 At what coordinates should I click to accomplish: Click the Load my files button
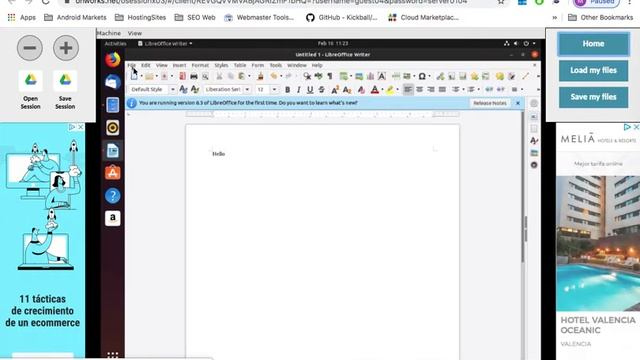click(593, 70)
